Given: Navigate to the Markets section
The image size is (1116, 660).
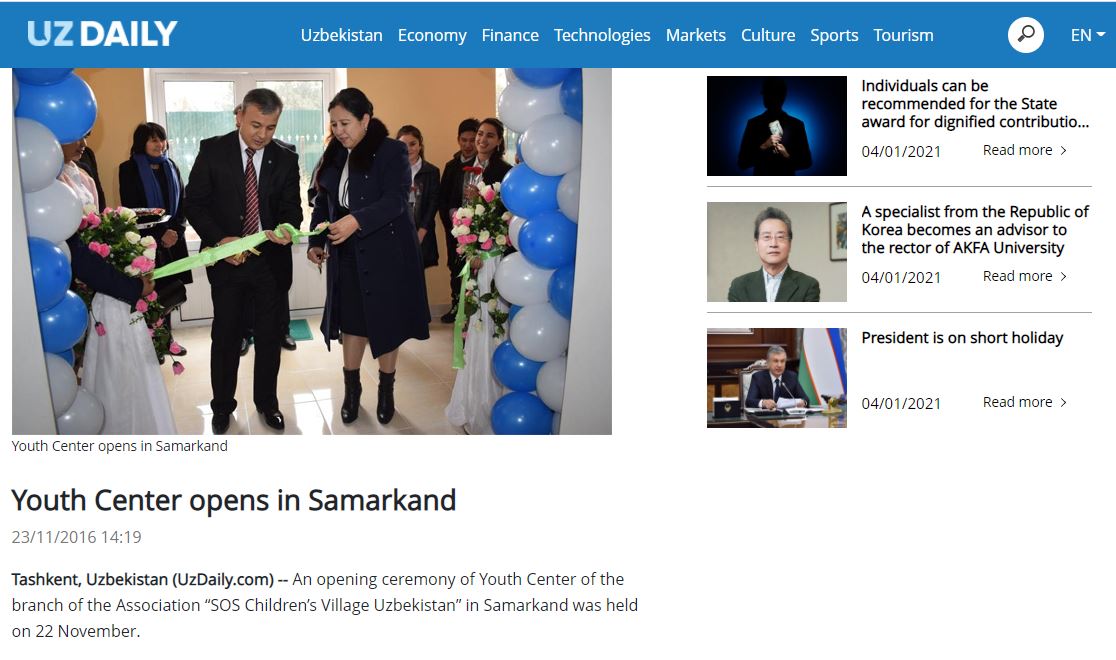Looking at the screenshot, I should [x=696, y=35].
